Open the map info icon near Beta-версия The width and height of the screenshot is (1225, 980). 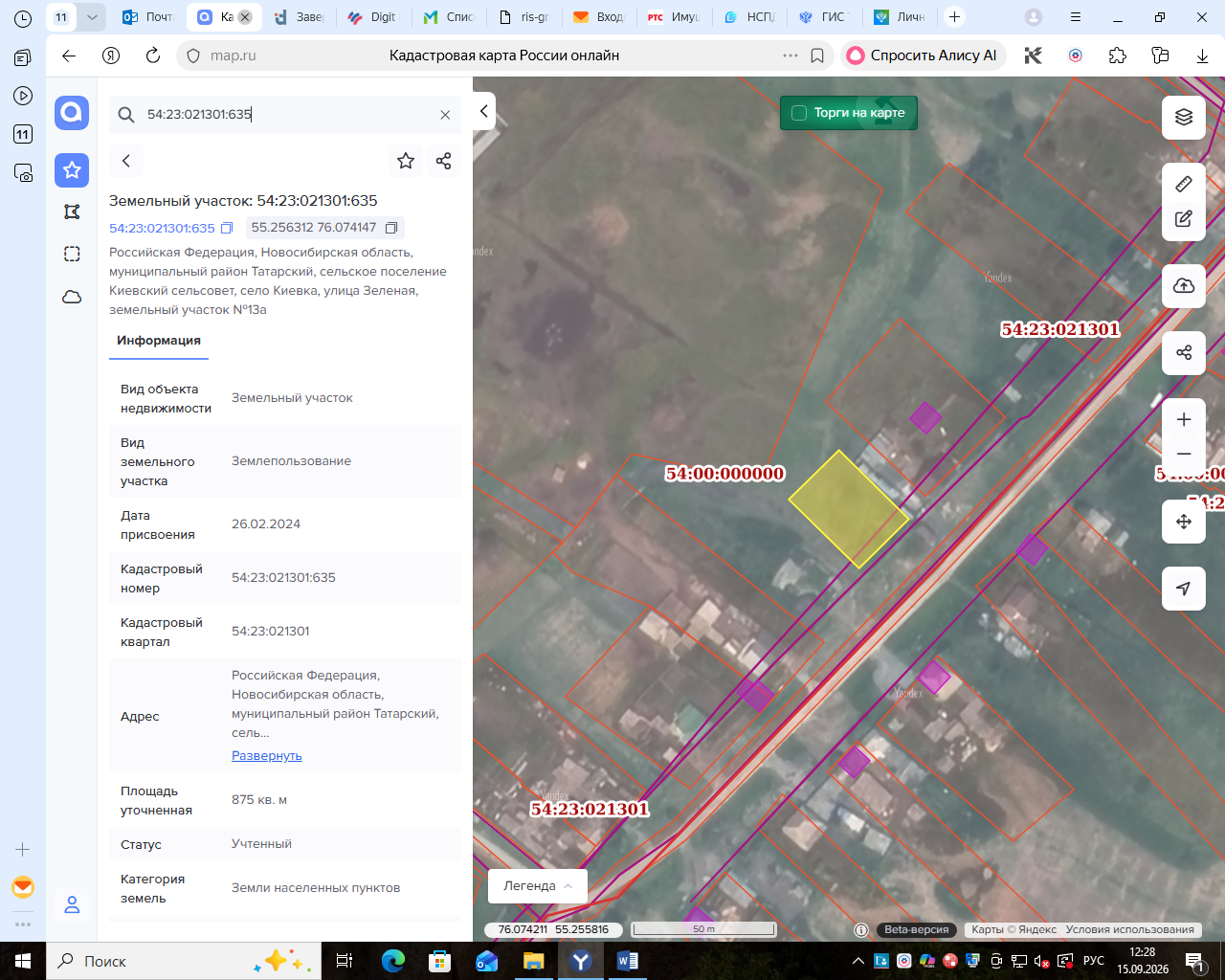click(x=861, y=929)
